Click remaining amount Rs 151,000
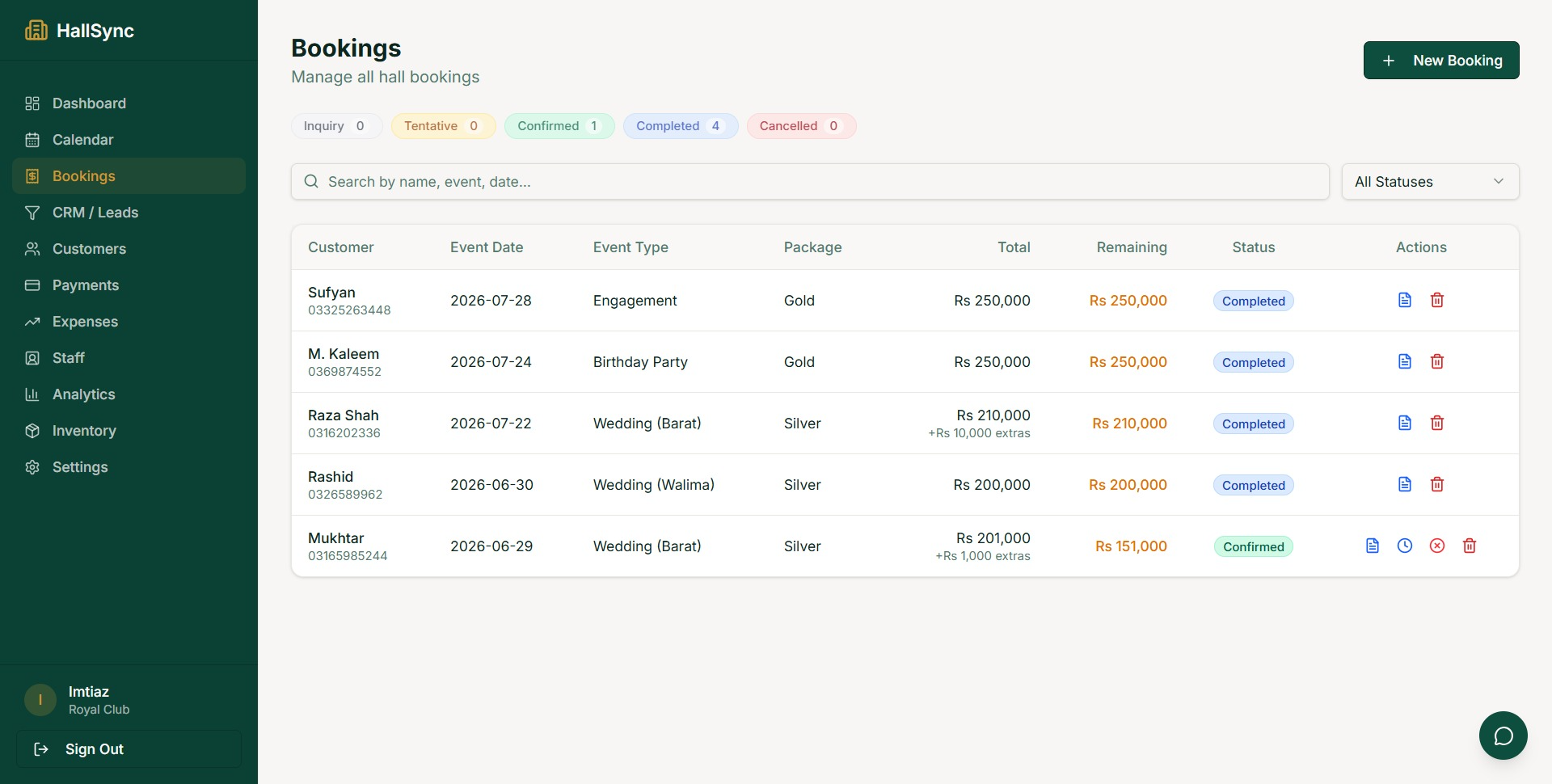1552x784 pixels. (x=1131, y=546)
